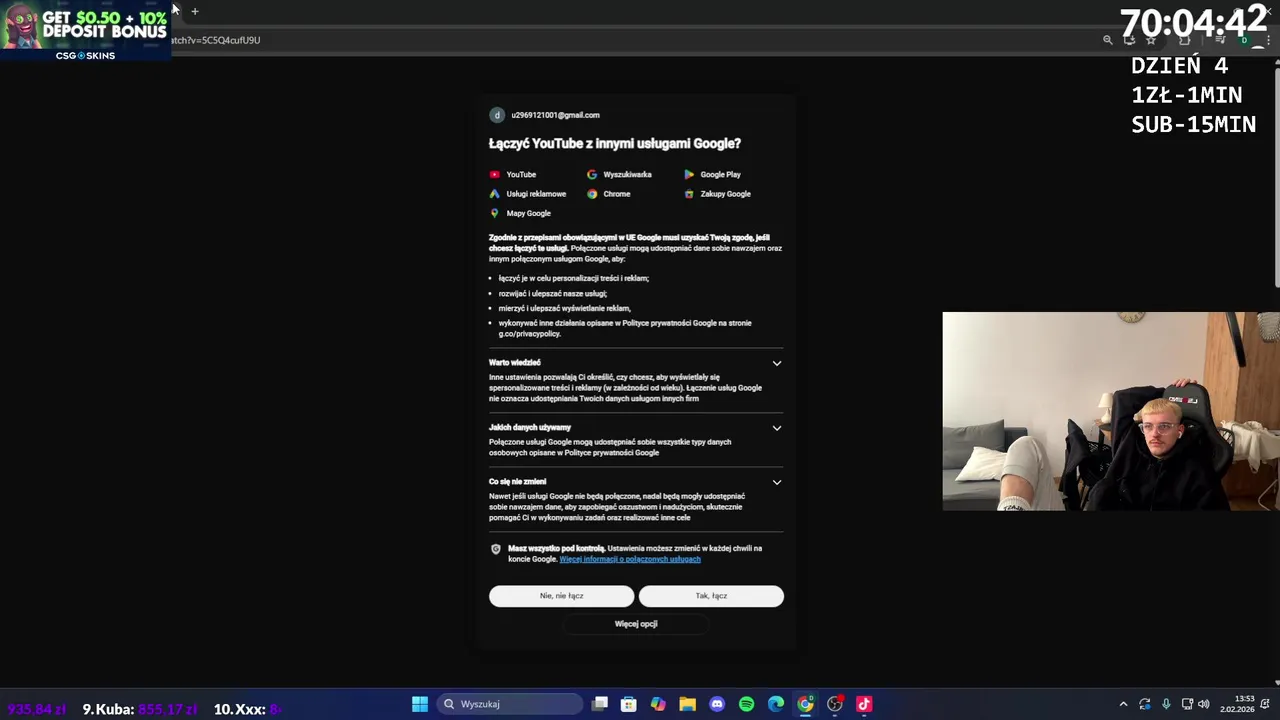Click the Usługi reklamowe icon
The image size is (1280, 720).
point(494,194)
